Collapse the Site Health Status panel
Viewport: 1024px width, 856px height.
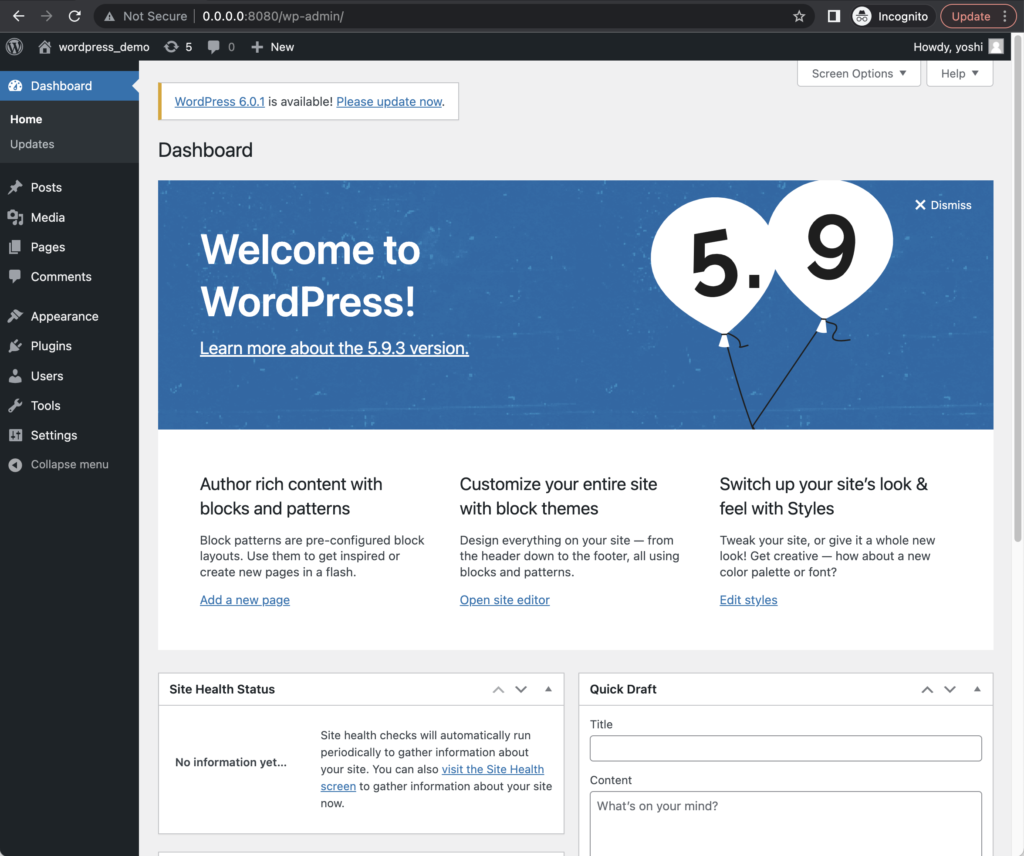tap(549, 690)
